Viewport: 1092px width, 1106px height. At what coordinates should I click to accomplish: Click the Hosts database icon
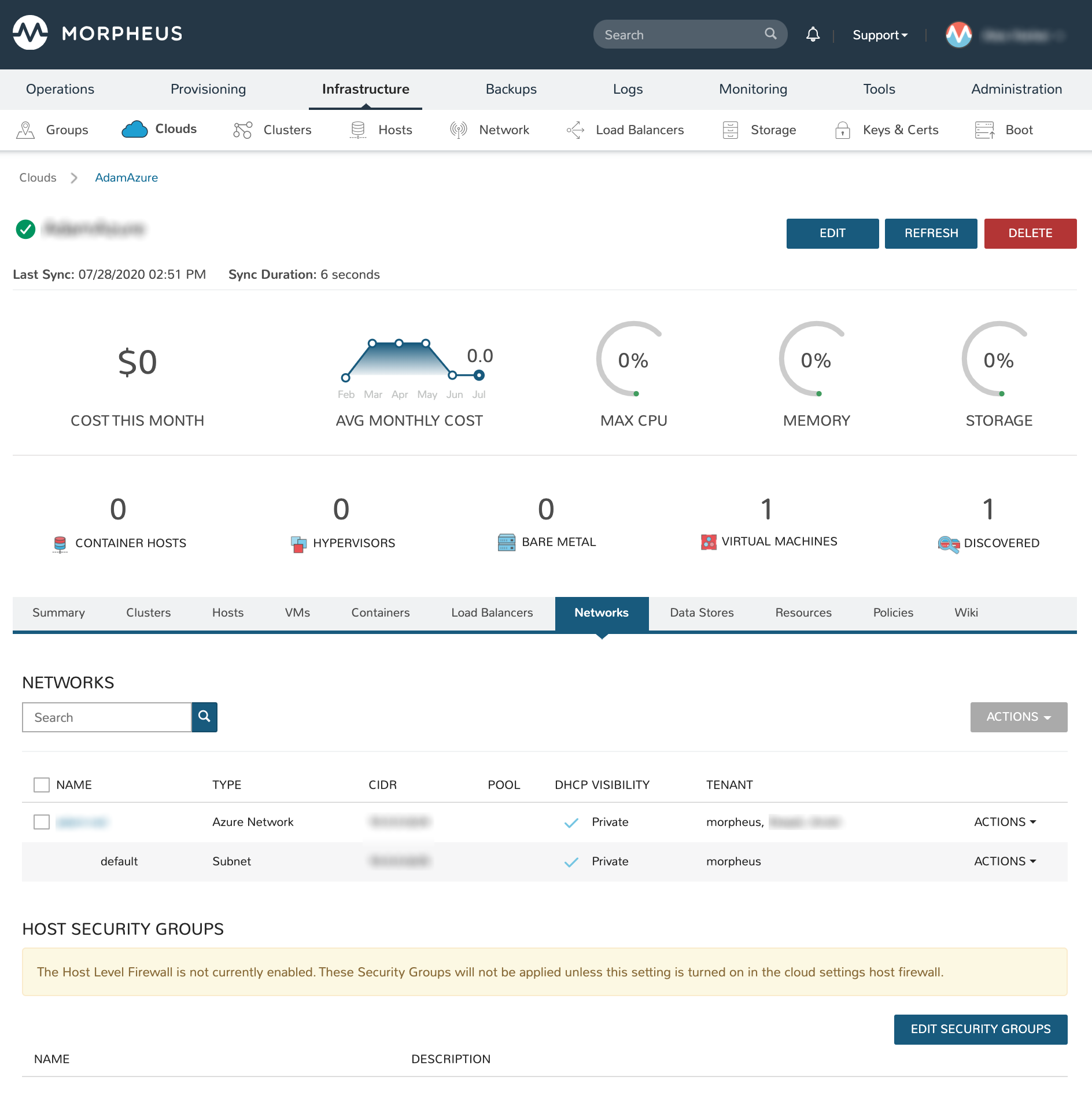click(x=357, y=130)
